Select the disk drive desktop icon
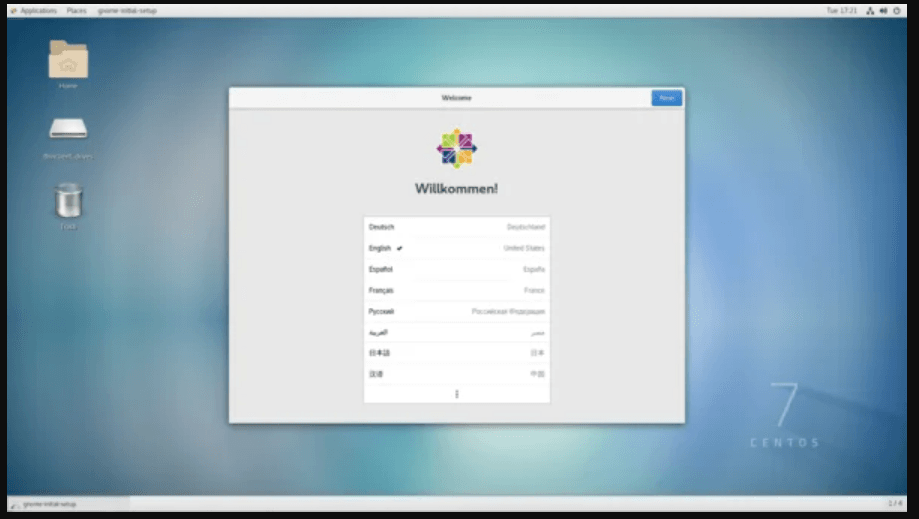The width and height of the screenshot is (919, 519). tap(68, 129)
